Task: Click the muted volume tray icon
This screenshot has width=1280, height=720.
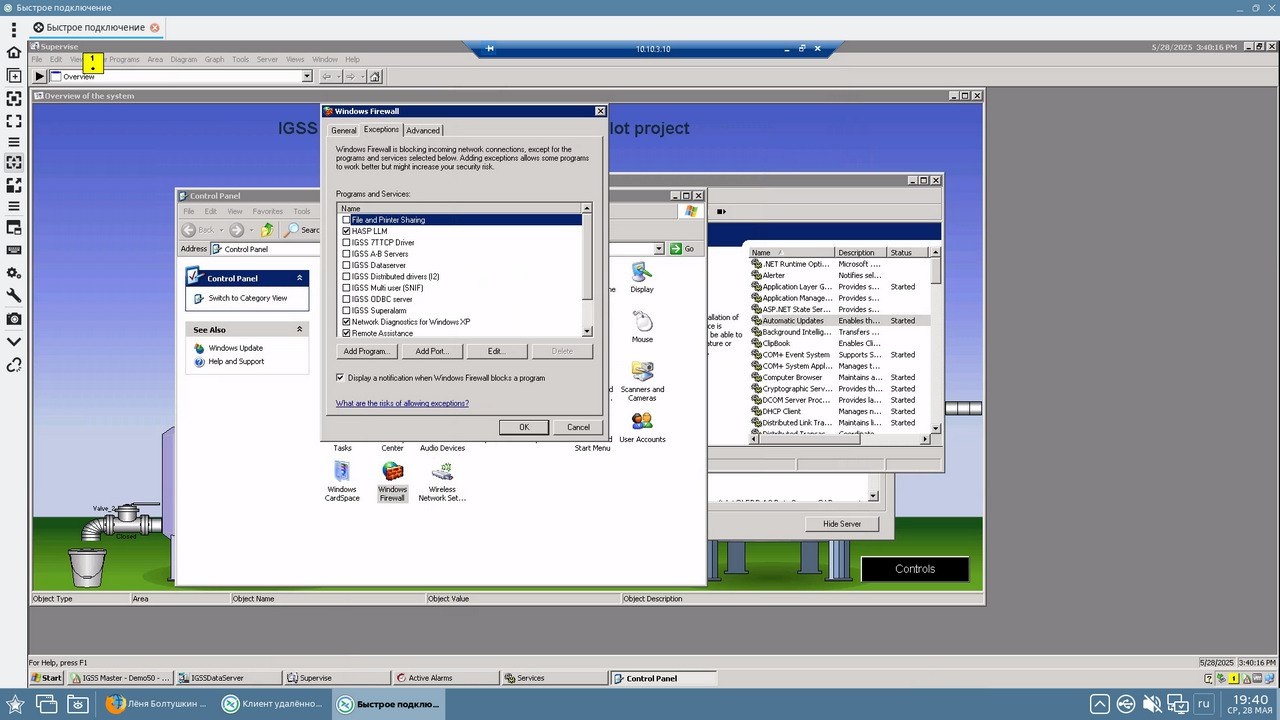Action: point(1152,704)
